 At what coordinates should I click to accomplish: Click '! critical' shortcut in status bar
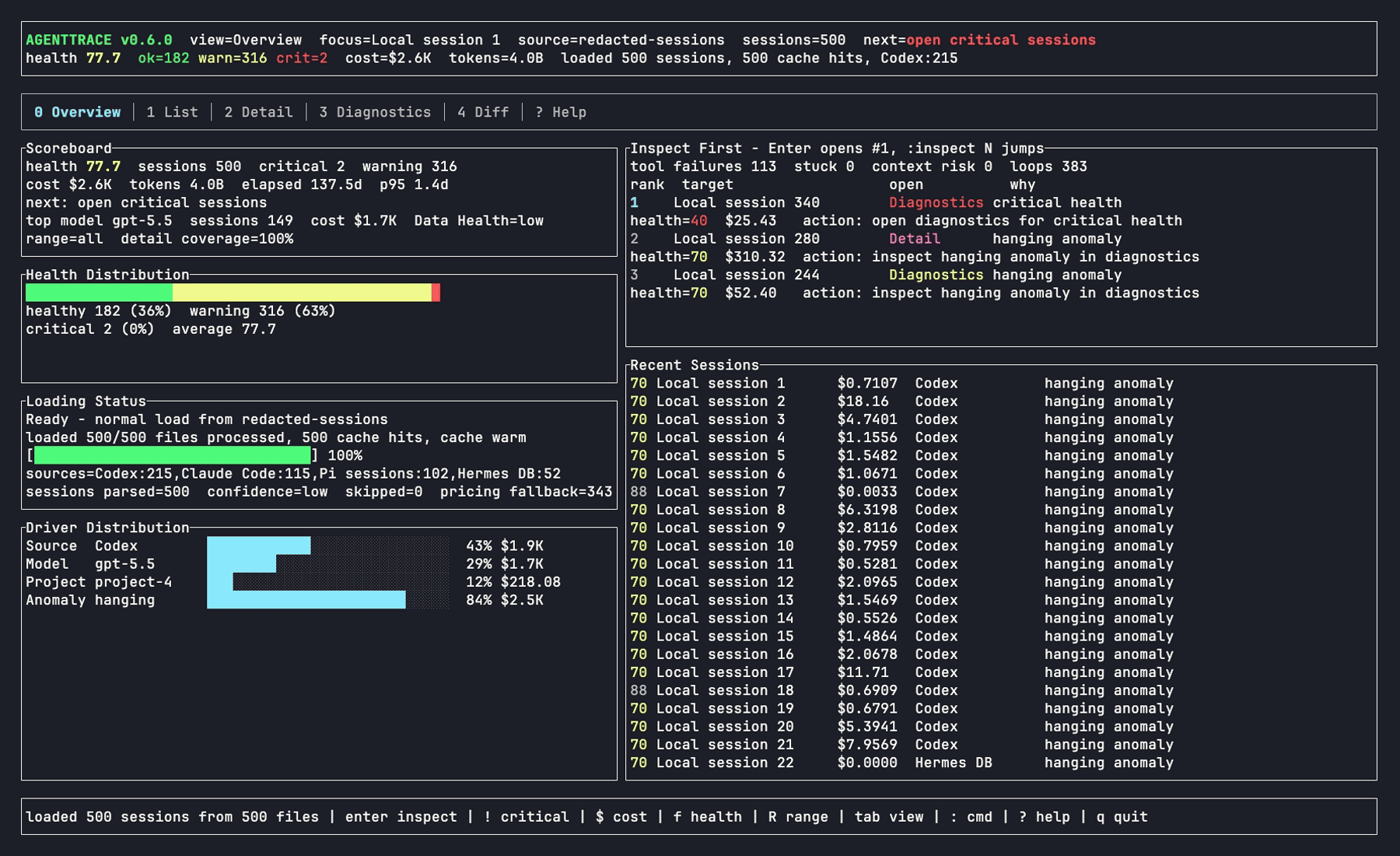(527, 816)
